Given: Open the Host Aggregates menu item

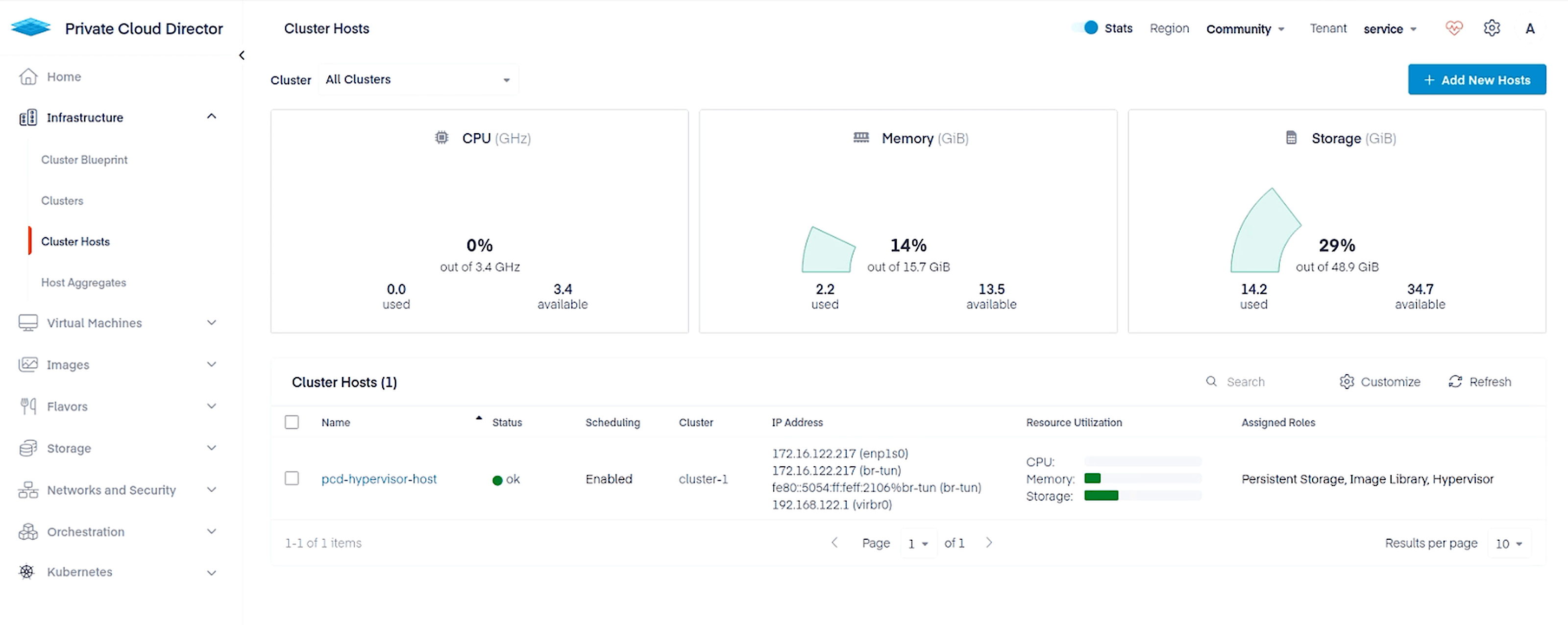Looking at the screenshot, I should (83, 282).
